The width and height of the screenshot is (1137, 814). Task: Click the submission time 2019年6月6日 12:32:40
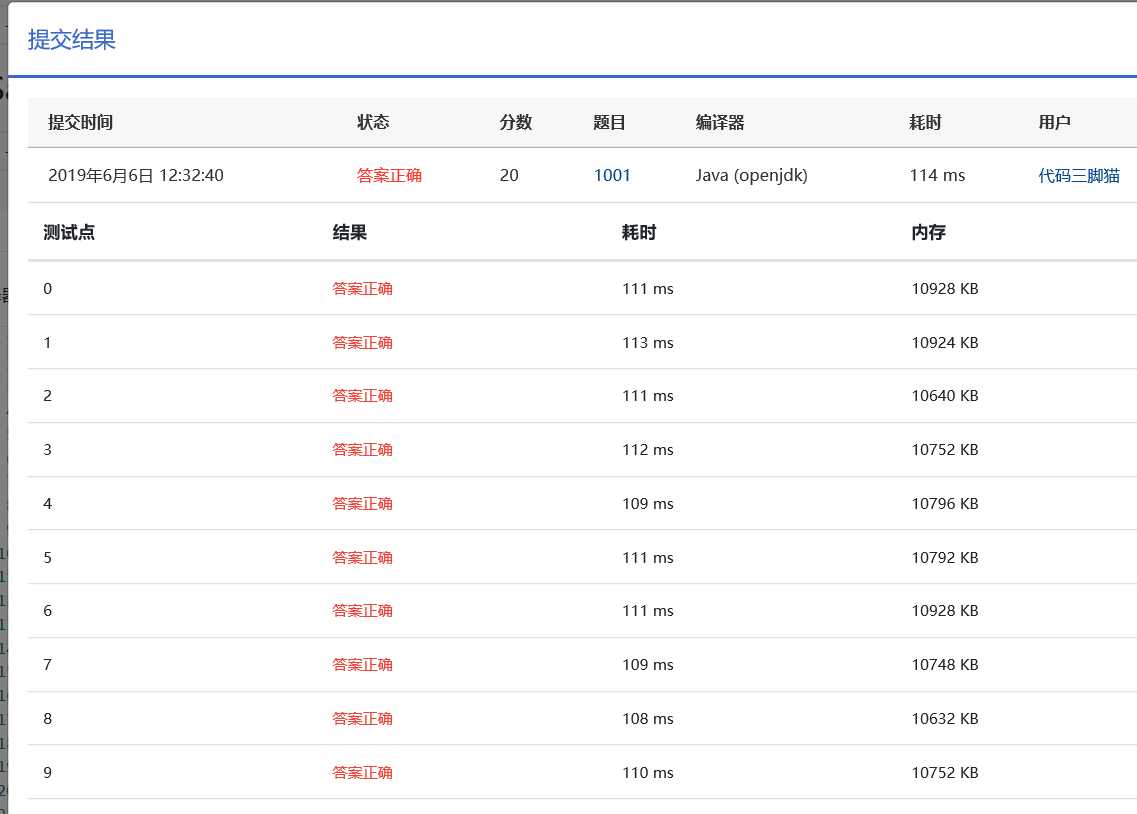(136, 175)
